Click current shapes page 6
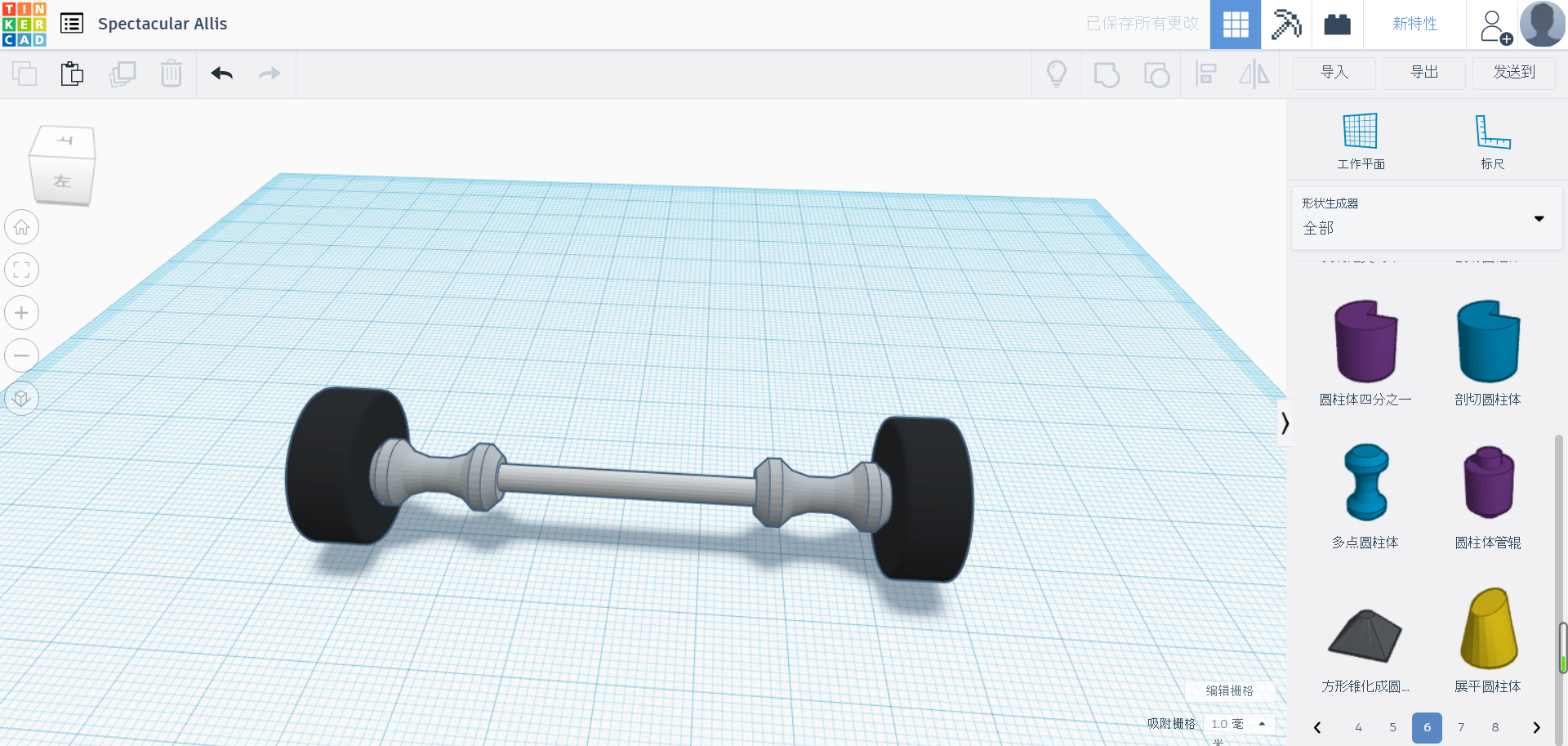Screen dimensions: 1568x746 coord(1427,727)
